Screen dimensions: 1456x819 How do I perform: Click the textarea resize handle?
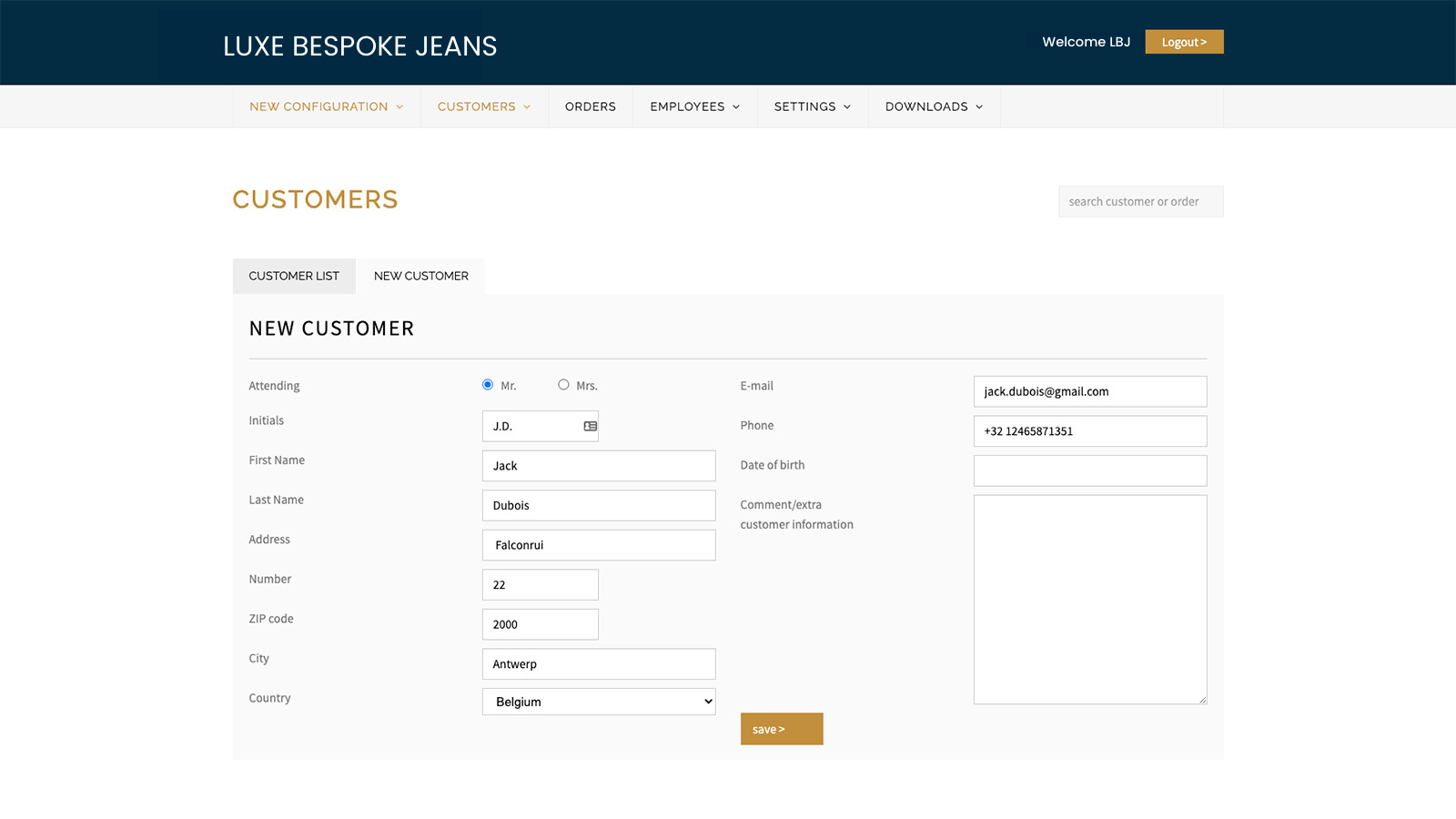coord(1200,699)
